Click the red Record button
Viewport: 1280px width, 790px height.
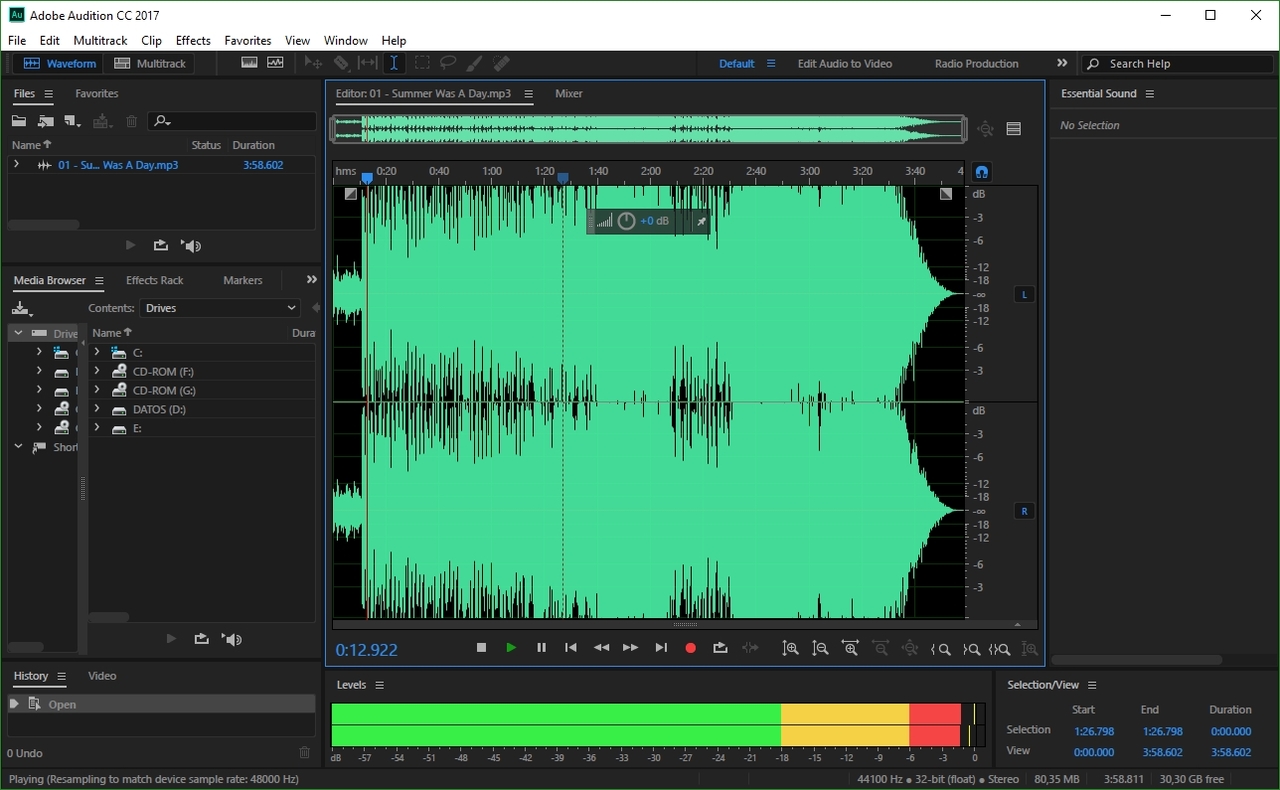(x=690, y=648)
